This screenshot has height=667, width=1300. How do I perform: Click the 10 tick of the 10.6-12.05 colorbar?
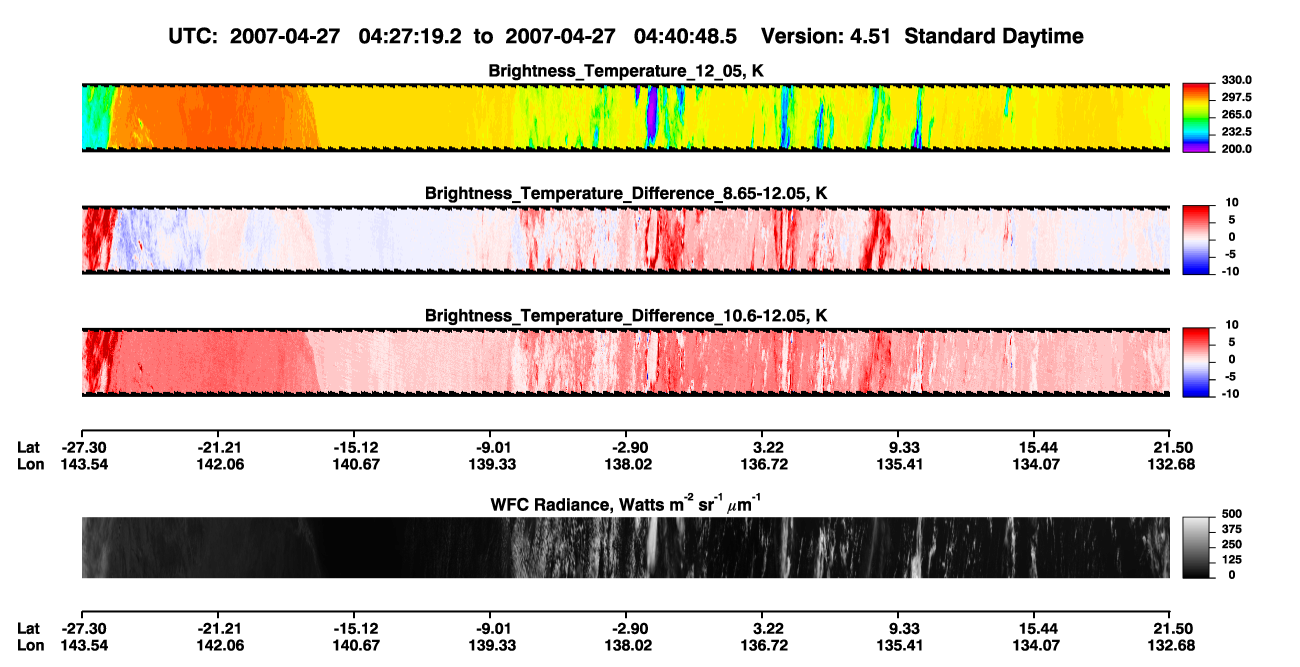[x=1230, y=325]
